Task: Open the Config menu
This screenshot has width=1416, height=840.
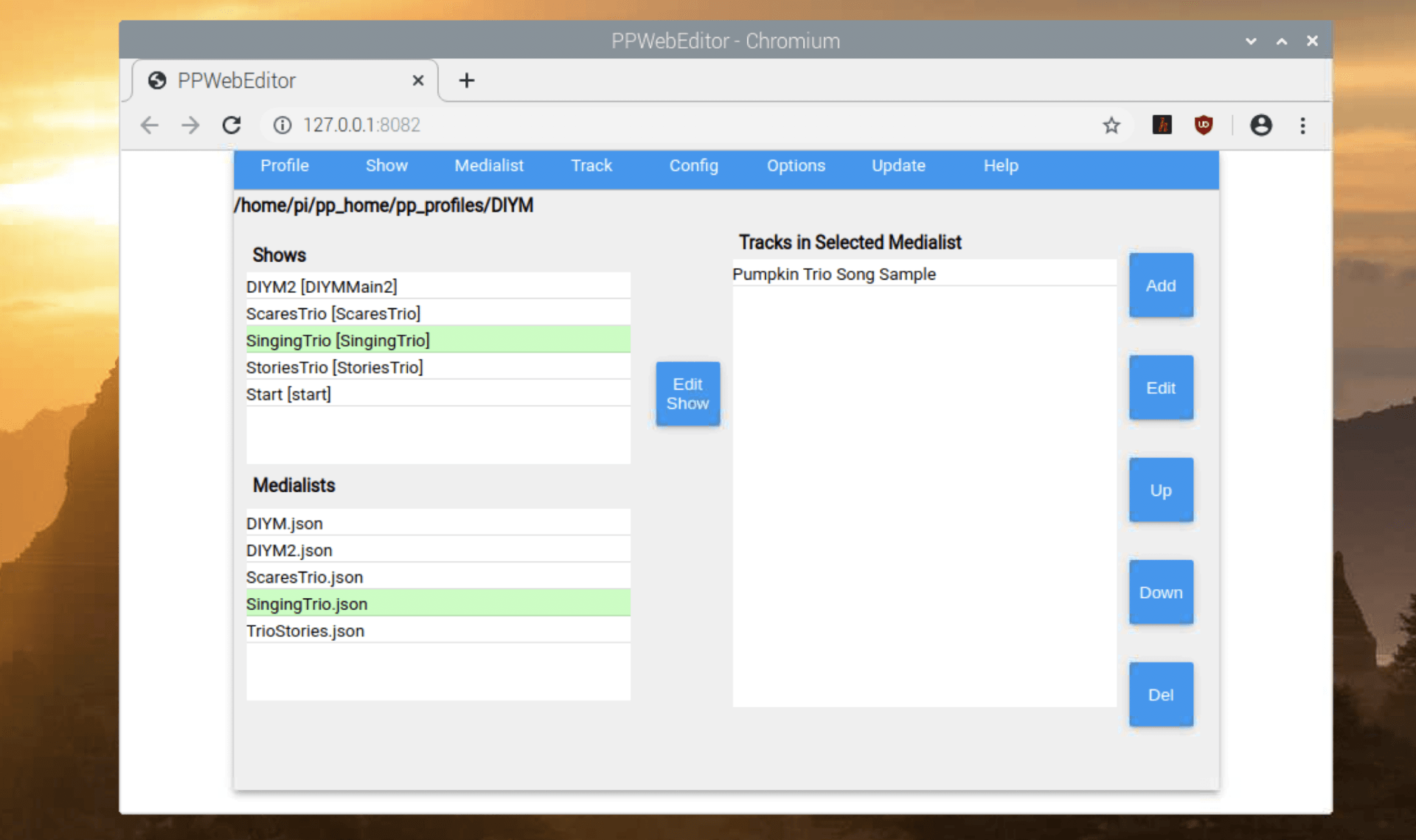Action: (693, 166)
